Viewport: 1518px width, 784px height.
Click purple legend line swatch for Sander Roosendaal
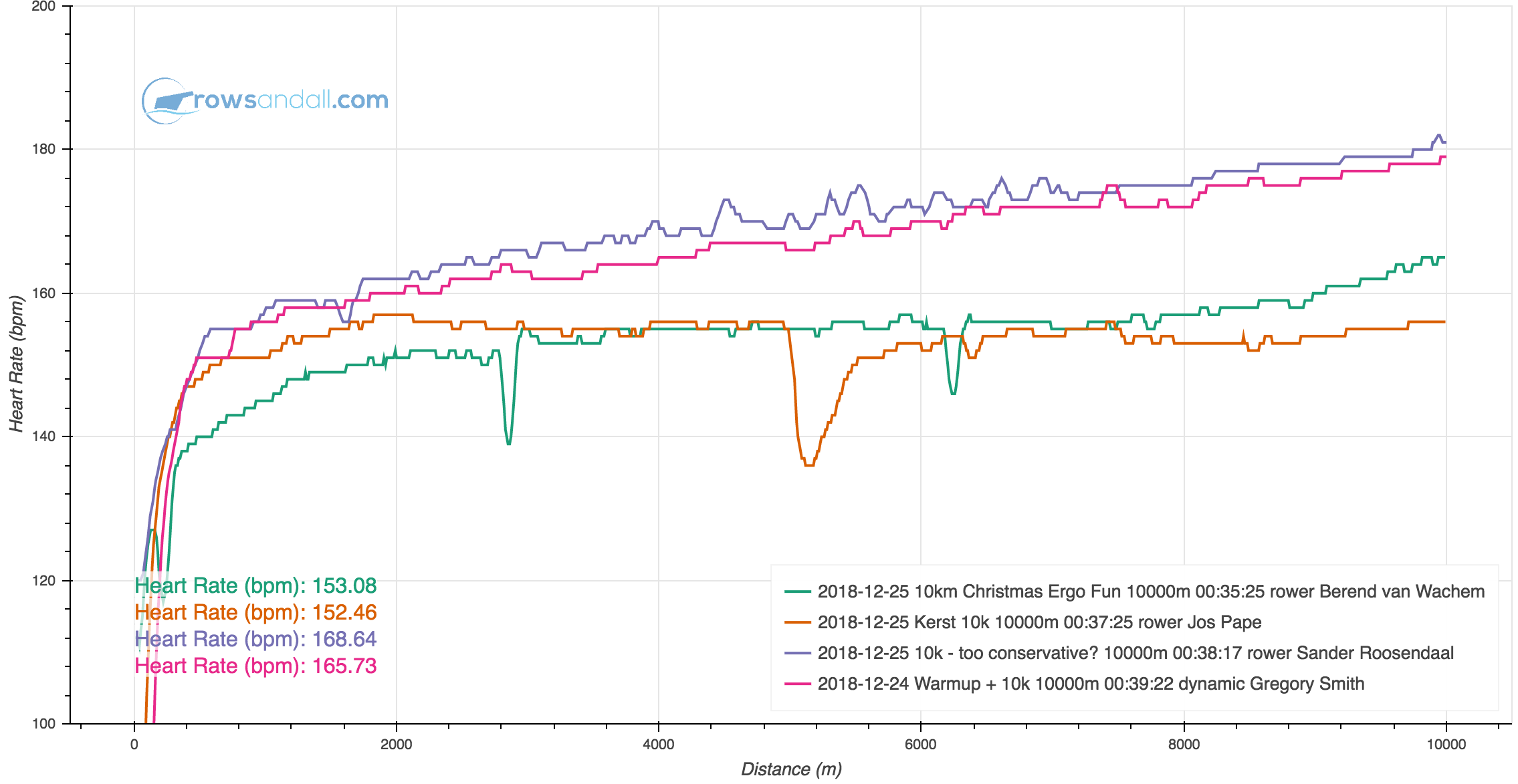click(x=797, y=653)
